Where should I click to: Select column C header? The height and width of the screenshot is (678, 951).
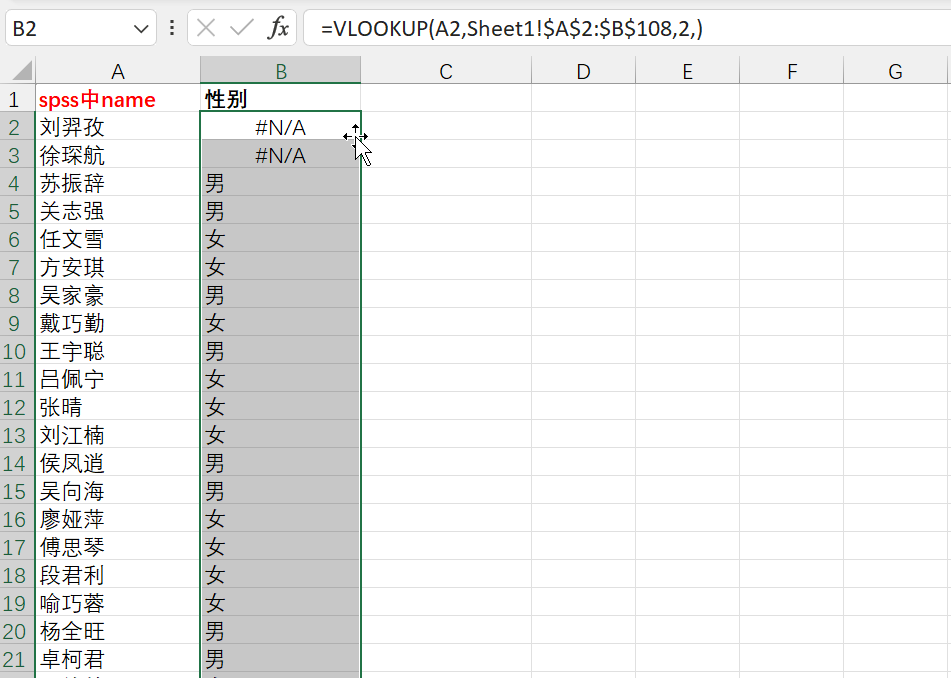[446, 71]
